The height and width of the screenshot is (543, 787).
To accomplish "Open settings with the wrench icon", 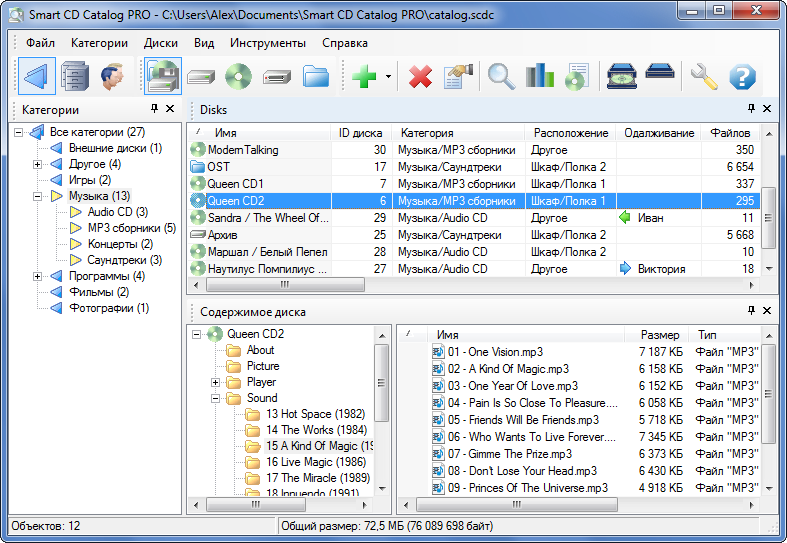I will click(x=704, y=76).
